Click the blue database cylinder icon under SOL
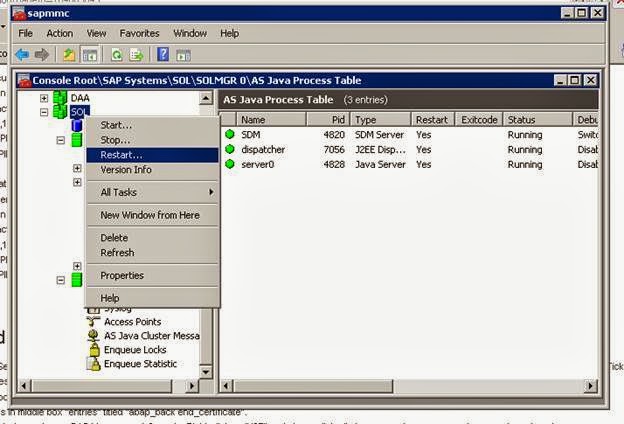 pyautogui.click(x=77, y=126)
